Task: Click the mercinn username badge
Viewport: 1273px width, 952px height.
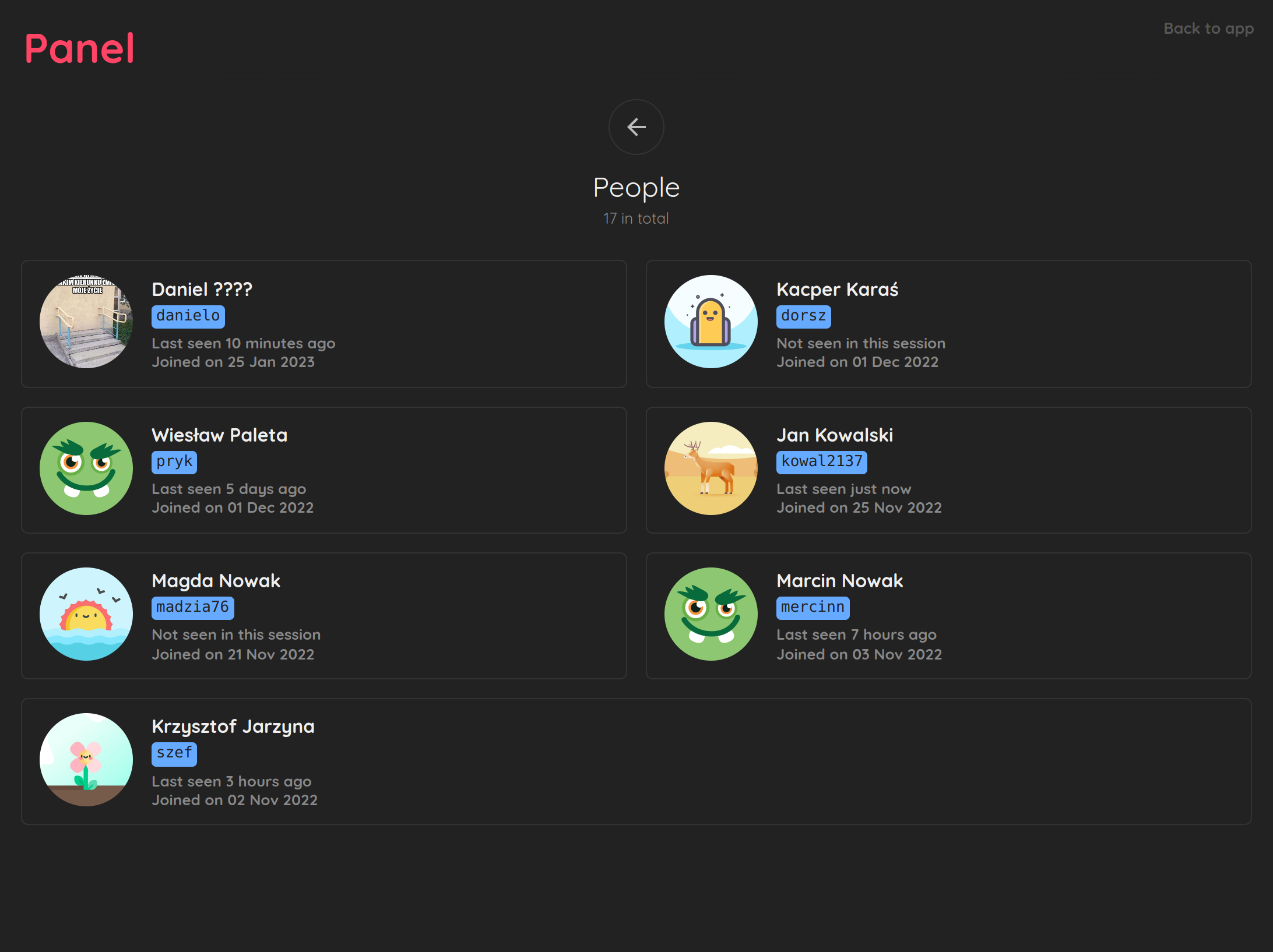Action: [x=813, y=607]
